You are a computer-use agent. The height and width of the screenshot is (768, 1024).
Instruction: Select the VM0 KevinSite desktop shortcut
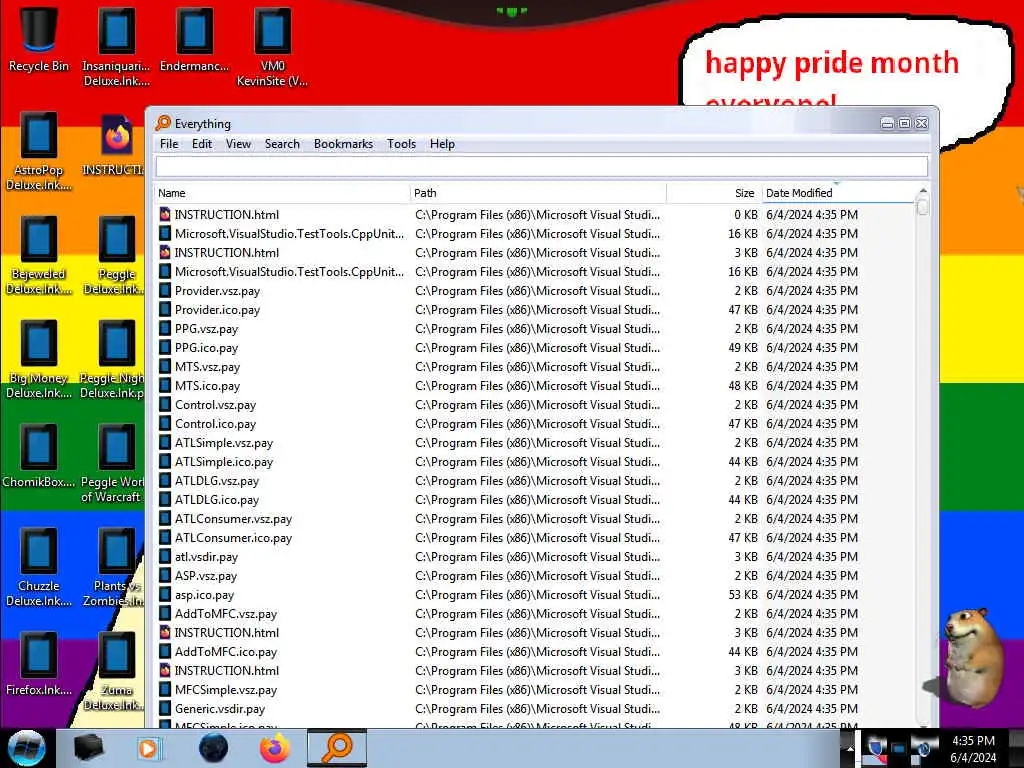point(272,46)
